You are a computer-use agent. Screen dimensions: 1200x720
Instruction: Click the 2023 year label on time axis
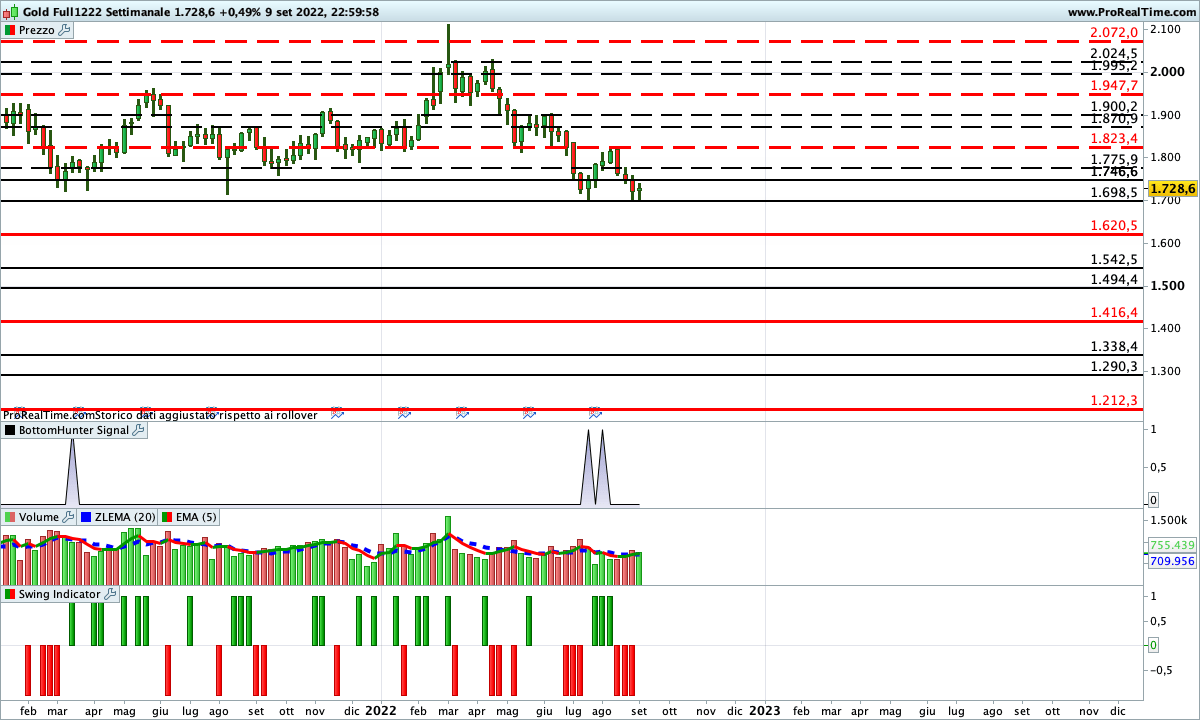[x=765, y=711]
